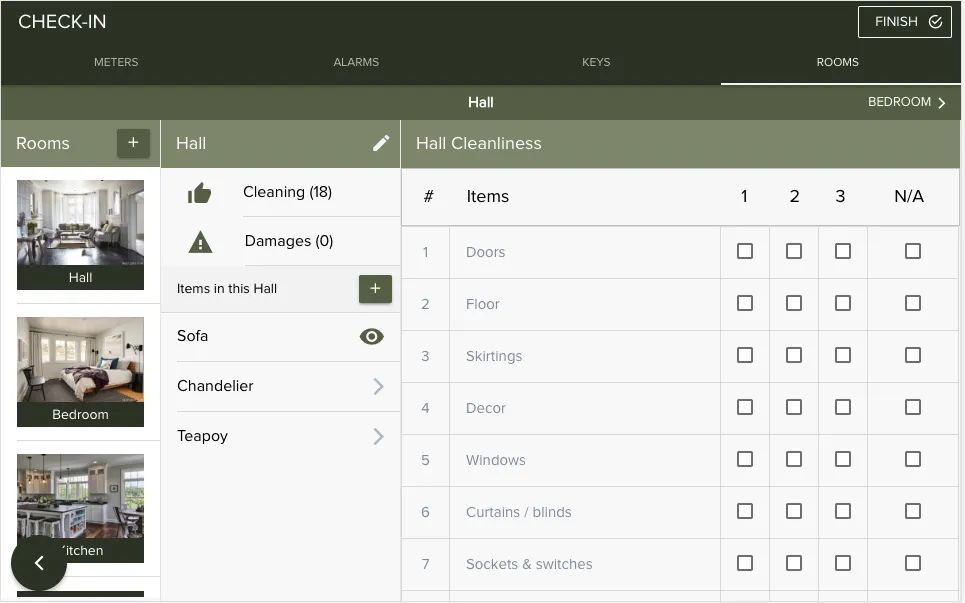Check rating 1 for Decor

coord(745,407)
